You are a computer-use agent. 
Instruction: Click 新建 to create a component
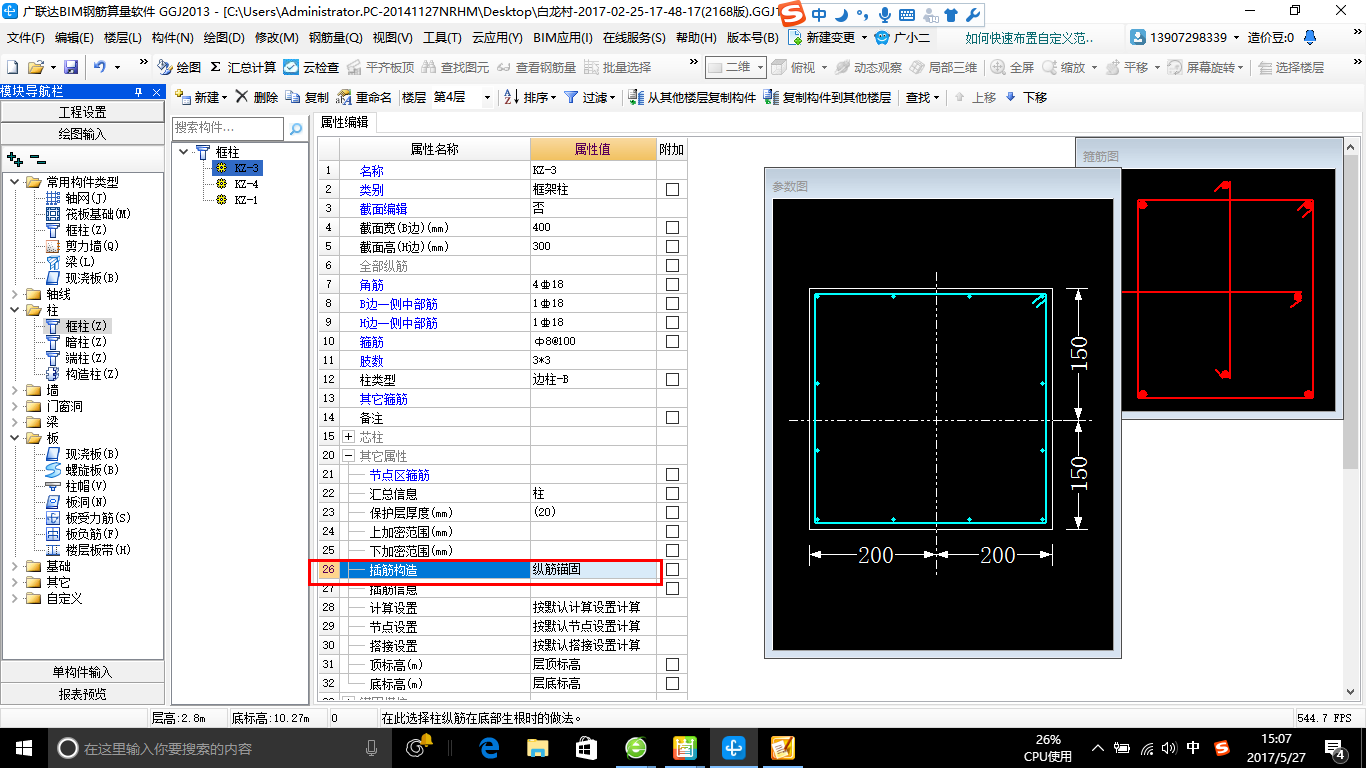pos(201,97)
